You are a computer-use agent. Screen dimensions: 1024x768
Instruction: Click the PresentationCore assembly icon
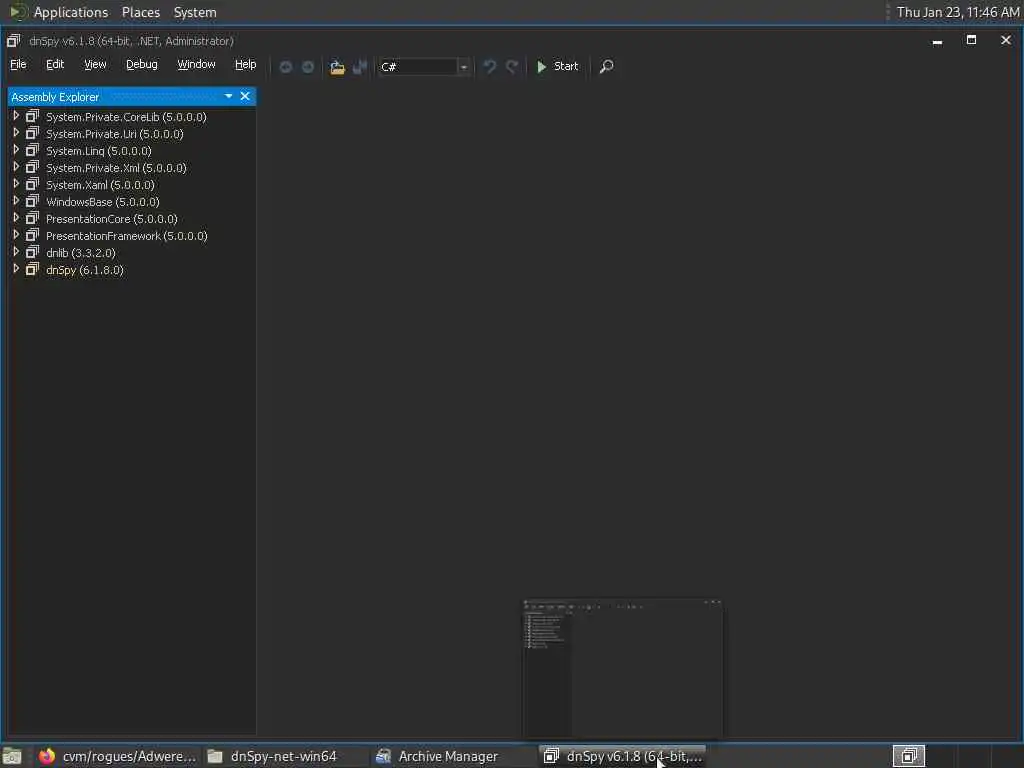pyautogui.click(x=32, y=218)
